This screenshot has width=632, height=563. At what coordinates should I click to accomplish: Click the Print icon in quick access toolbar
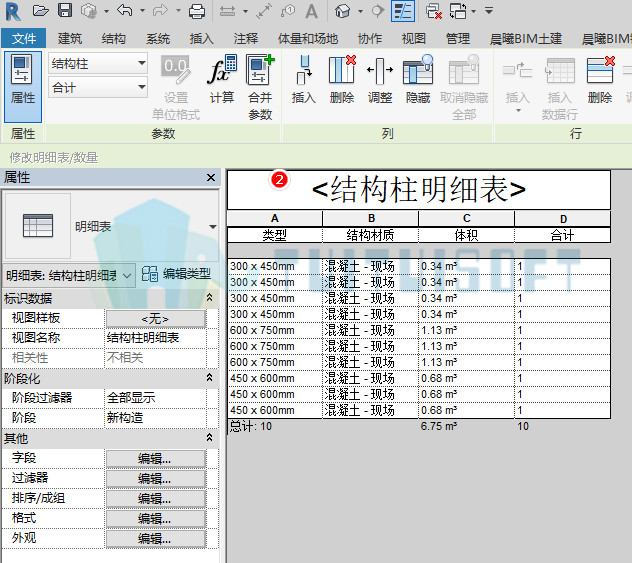point(197,11)
